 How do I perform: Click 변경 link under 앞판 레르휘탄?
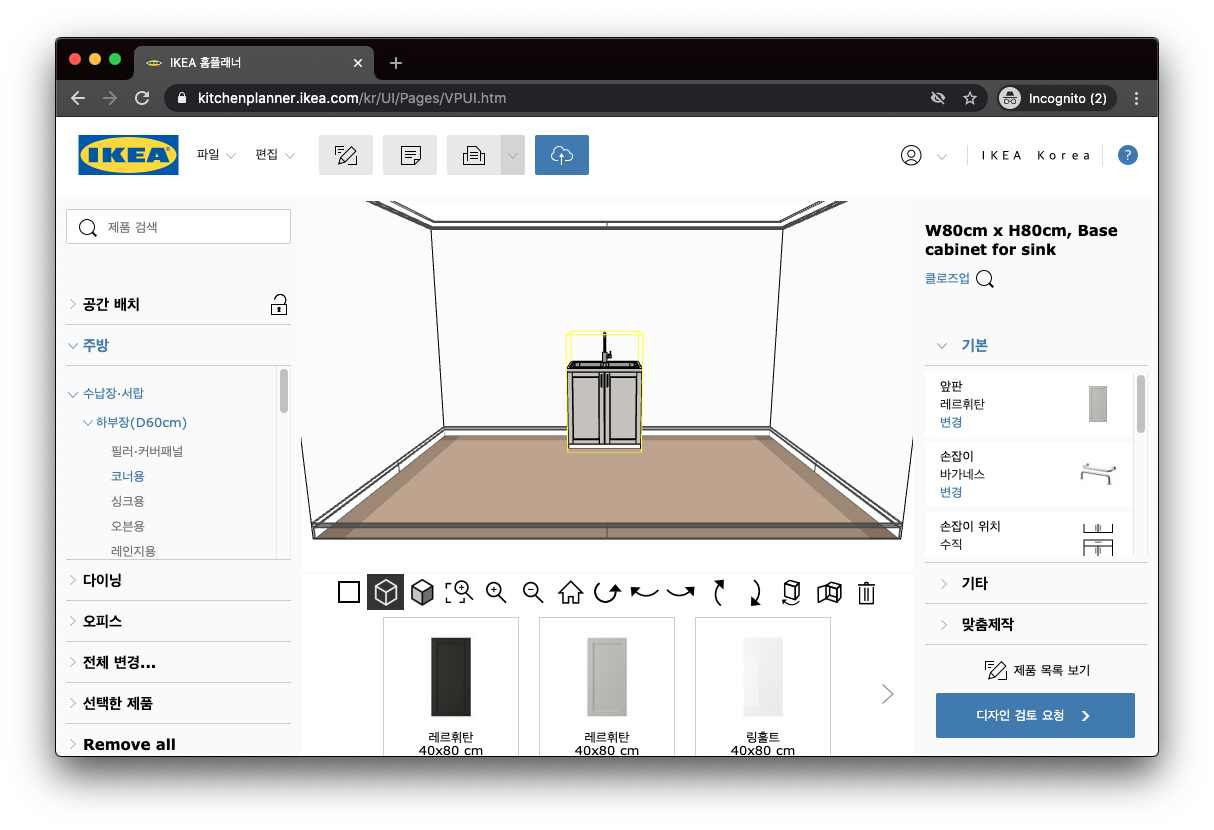(x=951, y=423)
